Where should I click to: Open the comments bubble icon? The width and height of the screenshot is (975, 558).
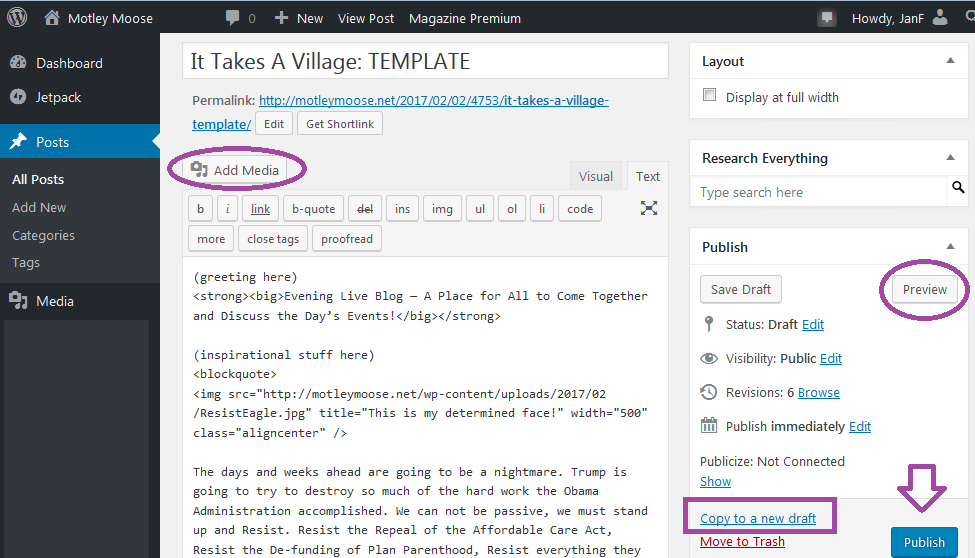[232, 18]
